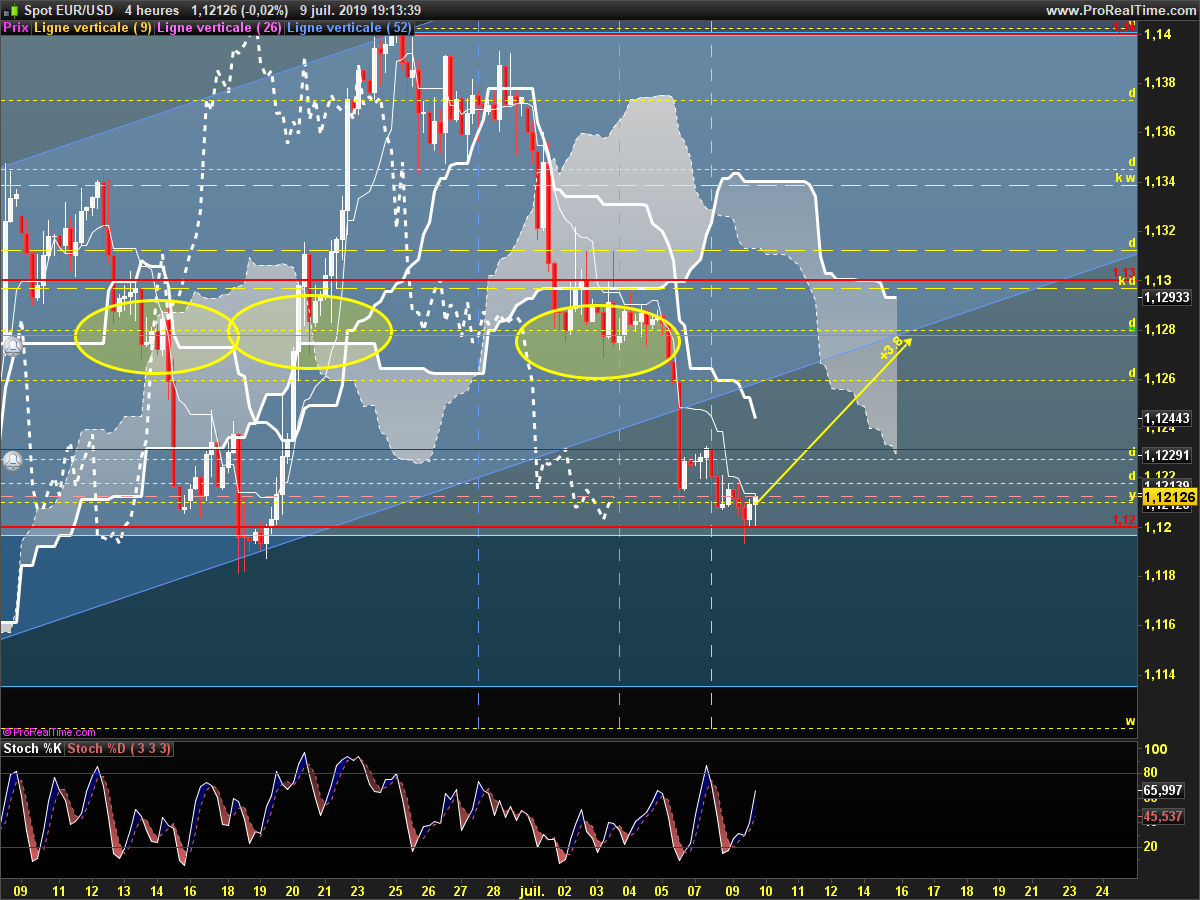Click the 24 label on the date axis
The image size is (1200, 900).
click(x=1101, y=889)
